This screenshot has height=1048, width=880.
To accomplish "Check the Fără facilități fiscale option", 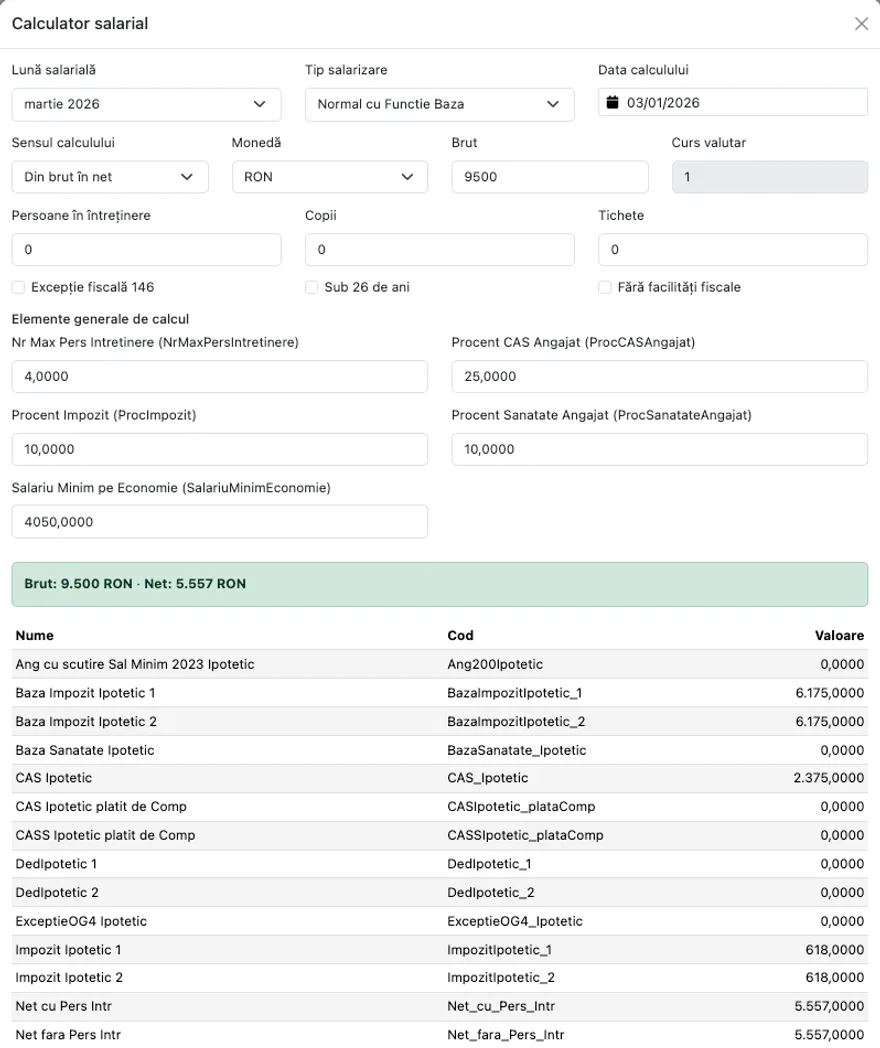I will 605,287.
